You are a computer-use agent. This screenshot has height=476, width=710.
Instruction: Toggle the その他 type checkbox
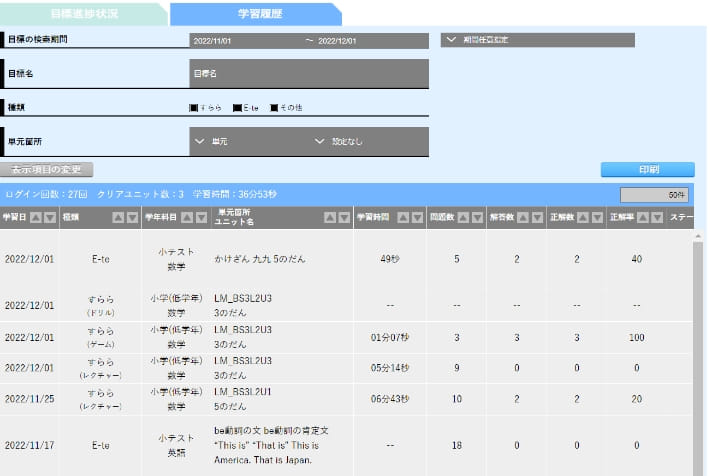(274, 108)
